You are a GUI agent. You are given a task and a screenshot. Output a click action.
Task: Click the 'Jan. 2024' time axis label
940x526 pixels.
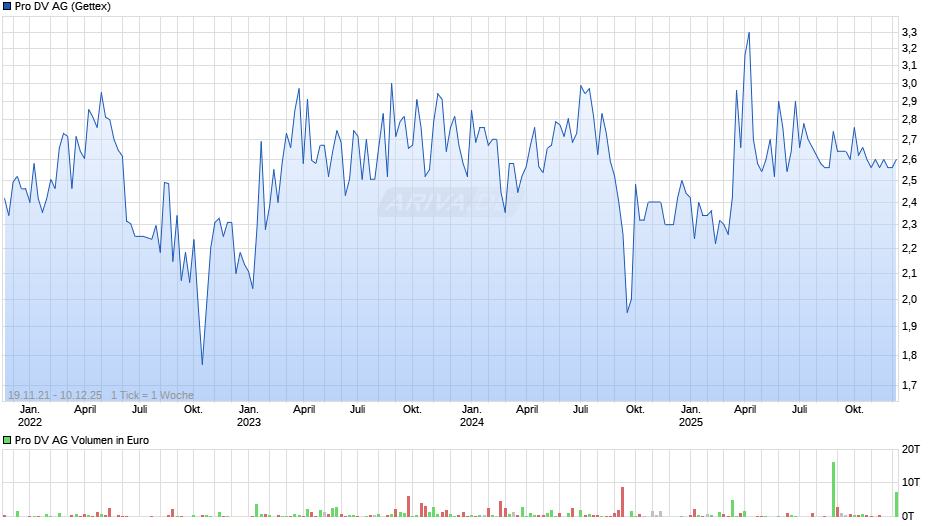472,416
